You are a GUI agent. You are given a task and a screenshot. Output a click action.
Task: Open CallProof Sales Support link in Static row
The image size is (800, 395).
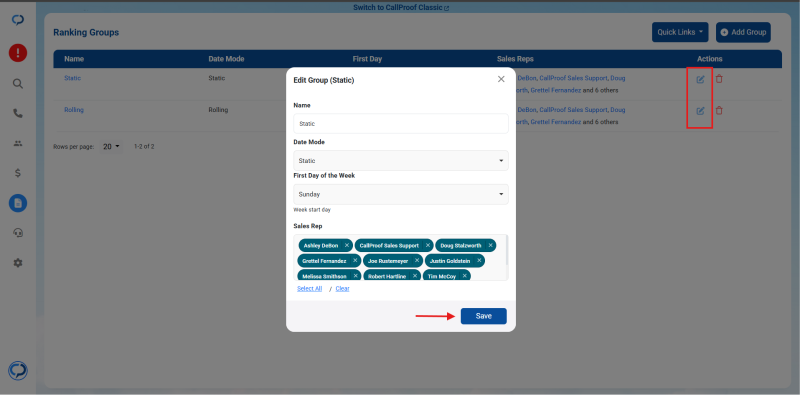point(573,78)
